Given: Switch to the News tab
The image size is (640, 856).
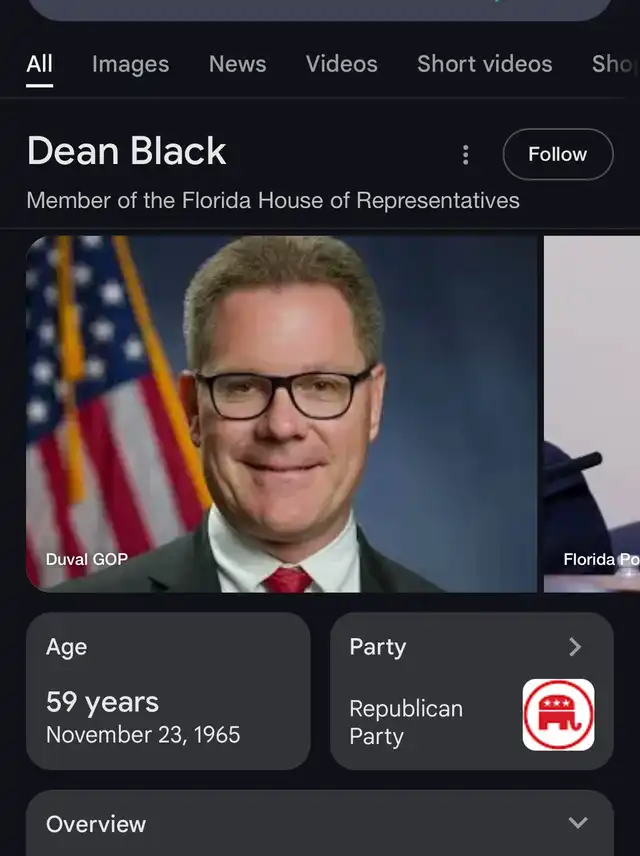Looking at the screenshot, I should click(238, 64).
